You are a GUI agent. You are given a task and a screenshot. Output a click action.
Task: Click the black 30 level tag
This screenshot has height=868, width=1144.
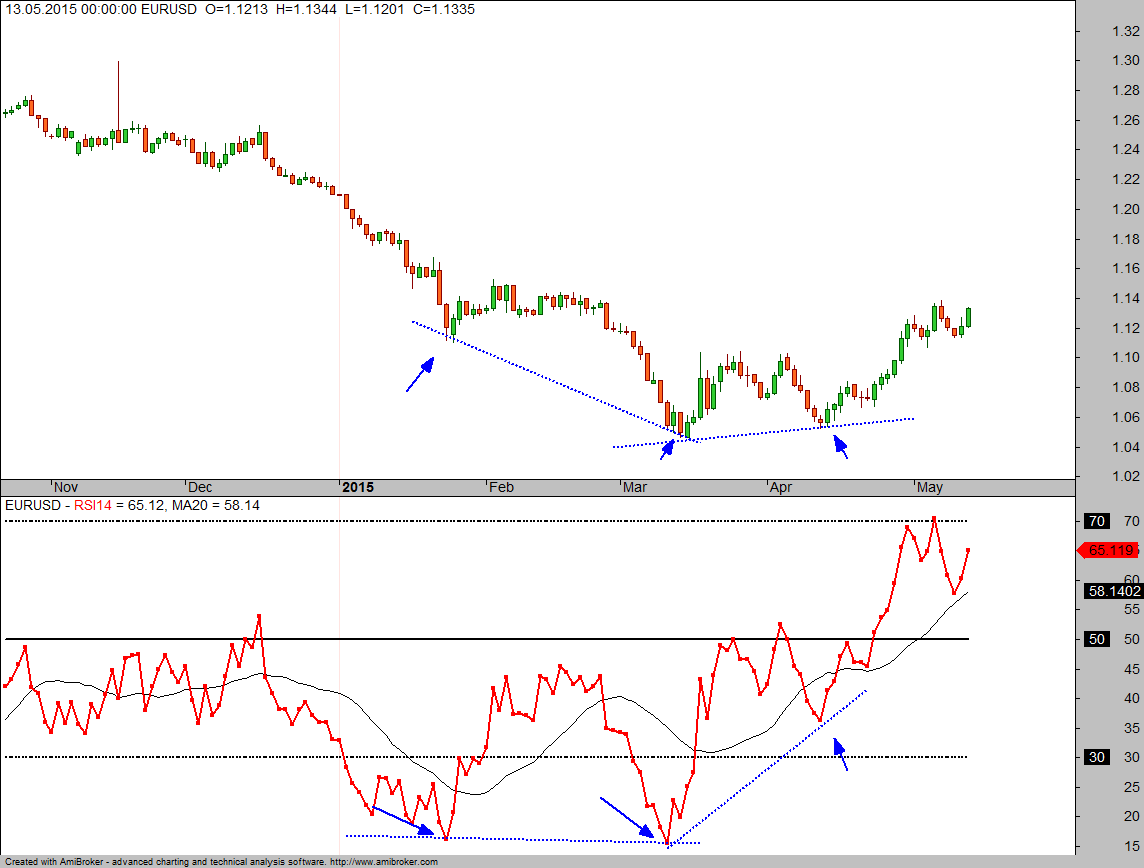[x=1097, y=757]
